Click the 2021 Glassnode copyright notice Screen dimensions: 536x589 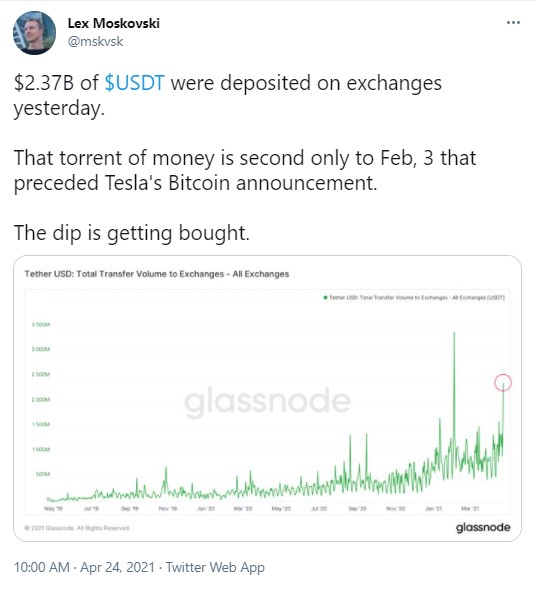[77, 528]
